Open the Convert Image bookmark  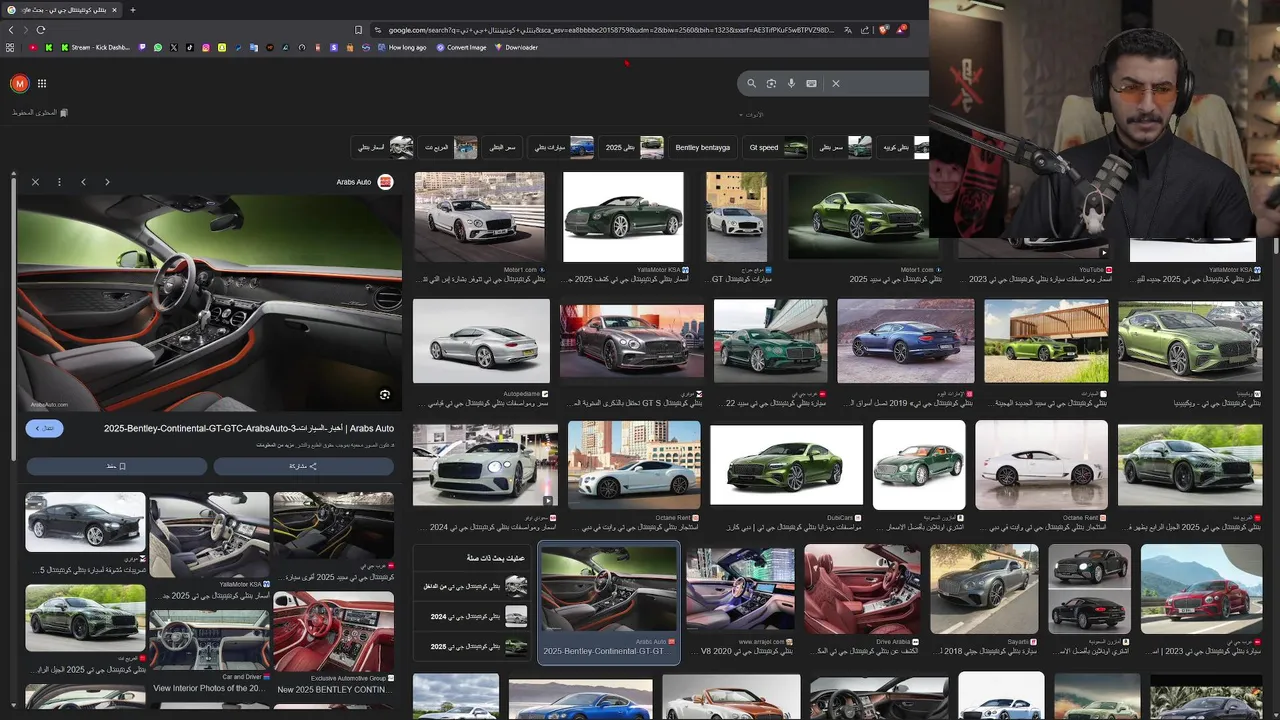461,47
